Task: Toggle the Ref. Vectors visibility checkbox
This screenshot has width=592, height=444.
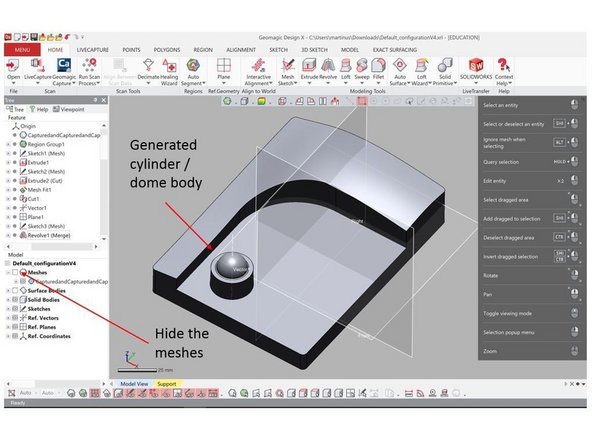Action: click(15, 318)
